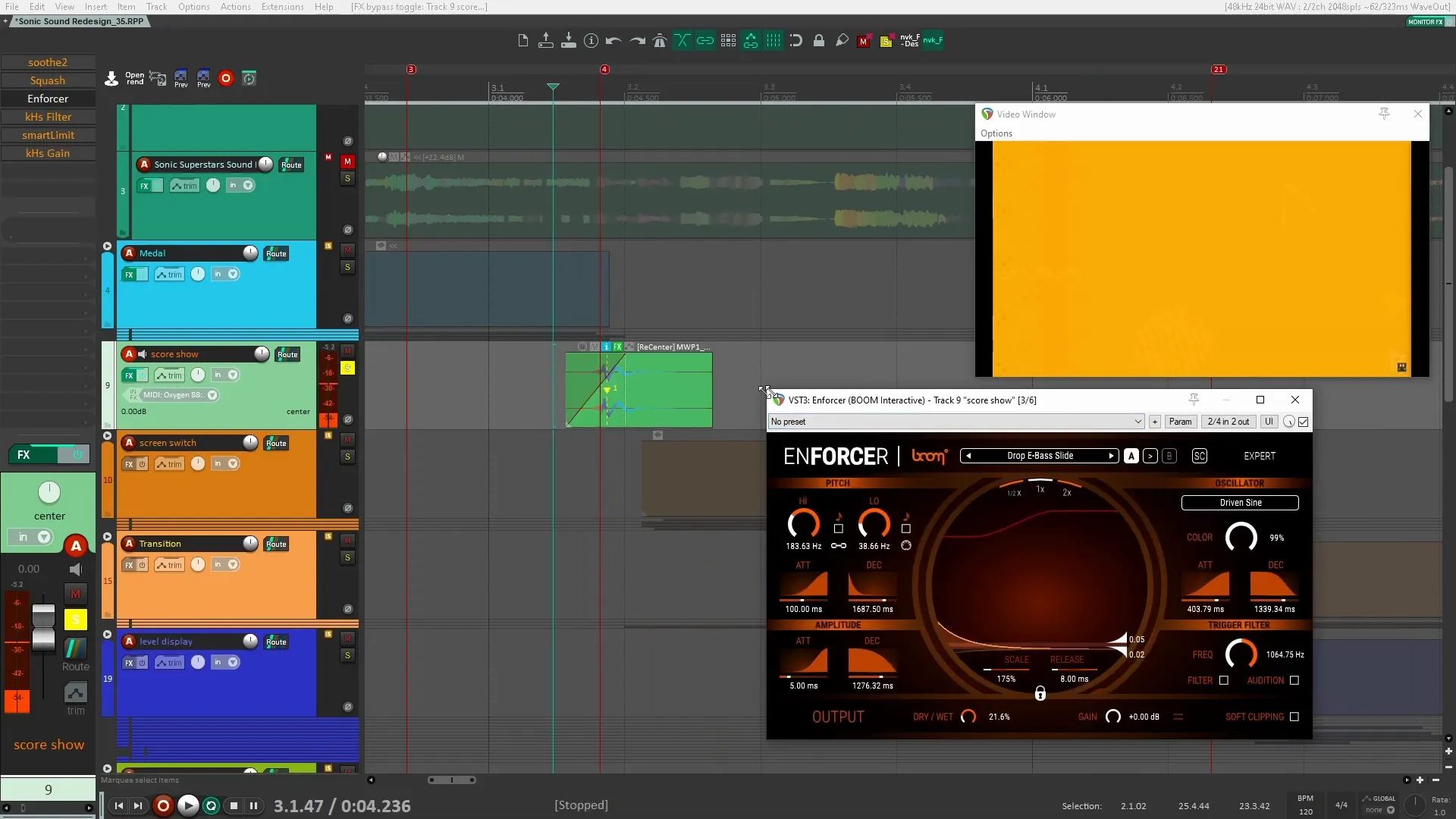Unsolo the score show track
The height and width of the screenshot is (819, 1456).
347,368
